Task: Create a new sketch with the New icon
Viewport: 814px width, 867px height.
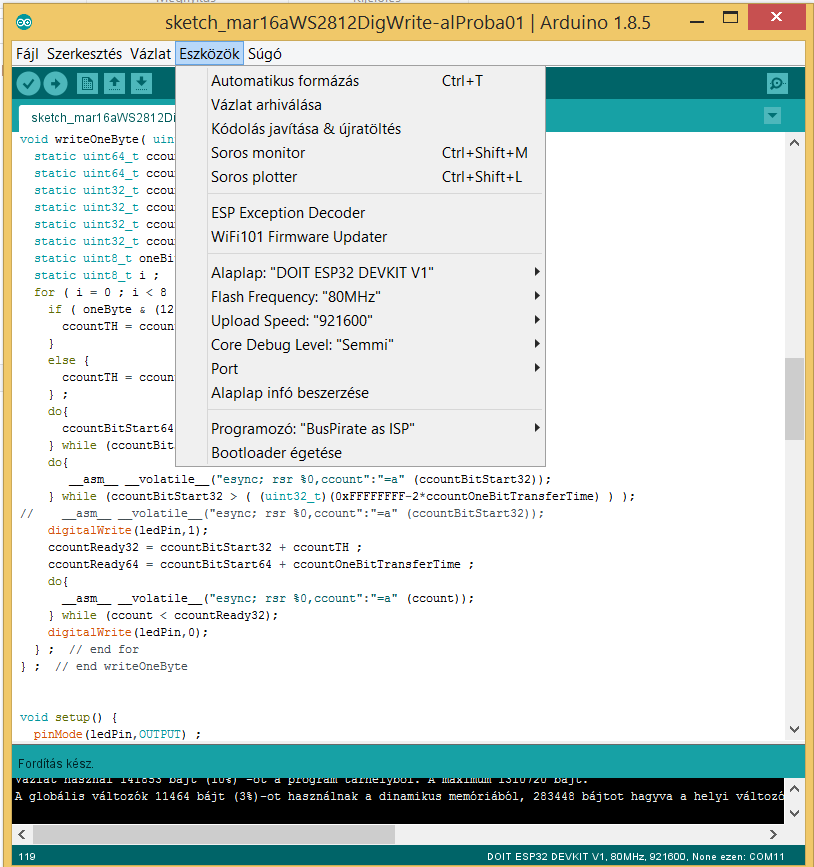Action: pos(87,84)
